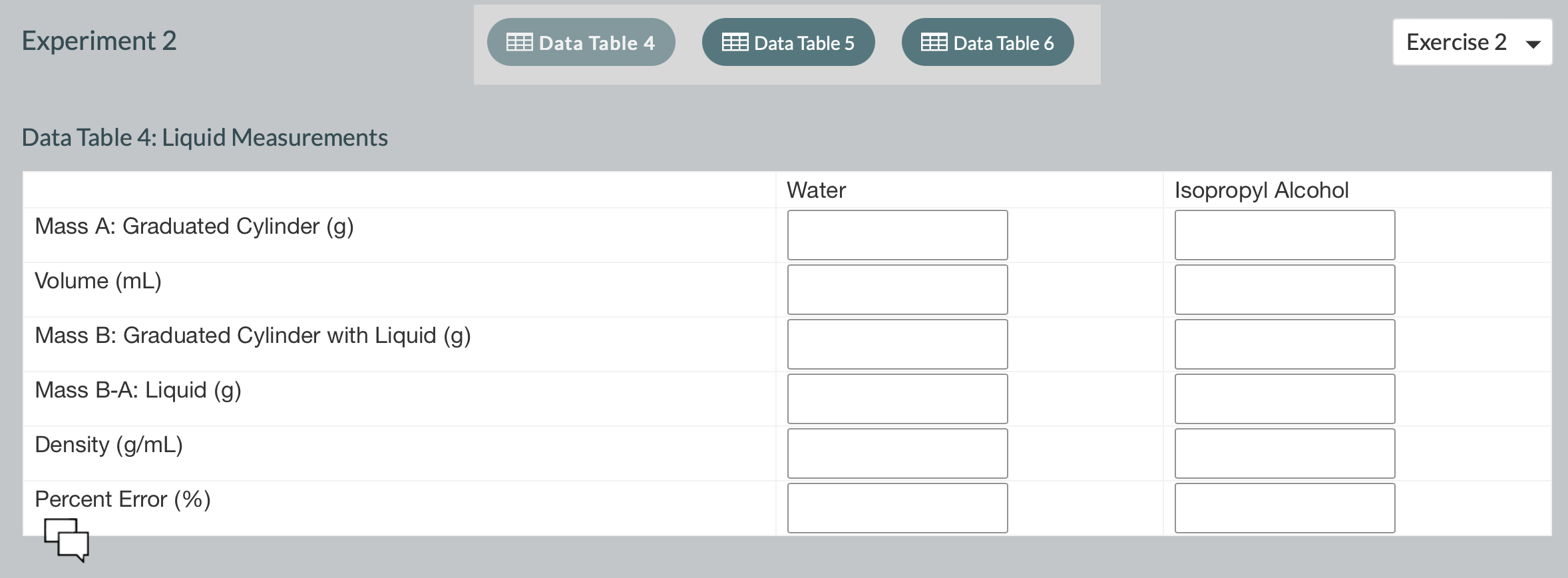Viewport: 1568px width, 578px height.
Task: Click the Isopropyl Alcohol Volume field
Action: pyautogui.click(x=1284, y=289)
